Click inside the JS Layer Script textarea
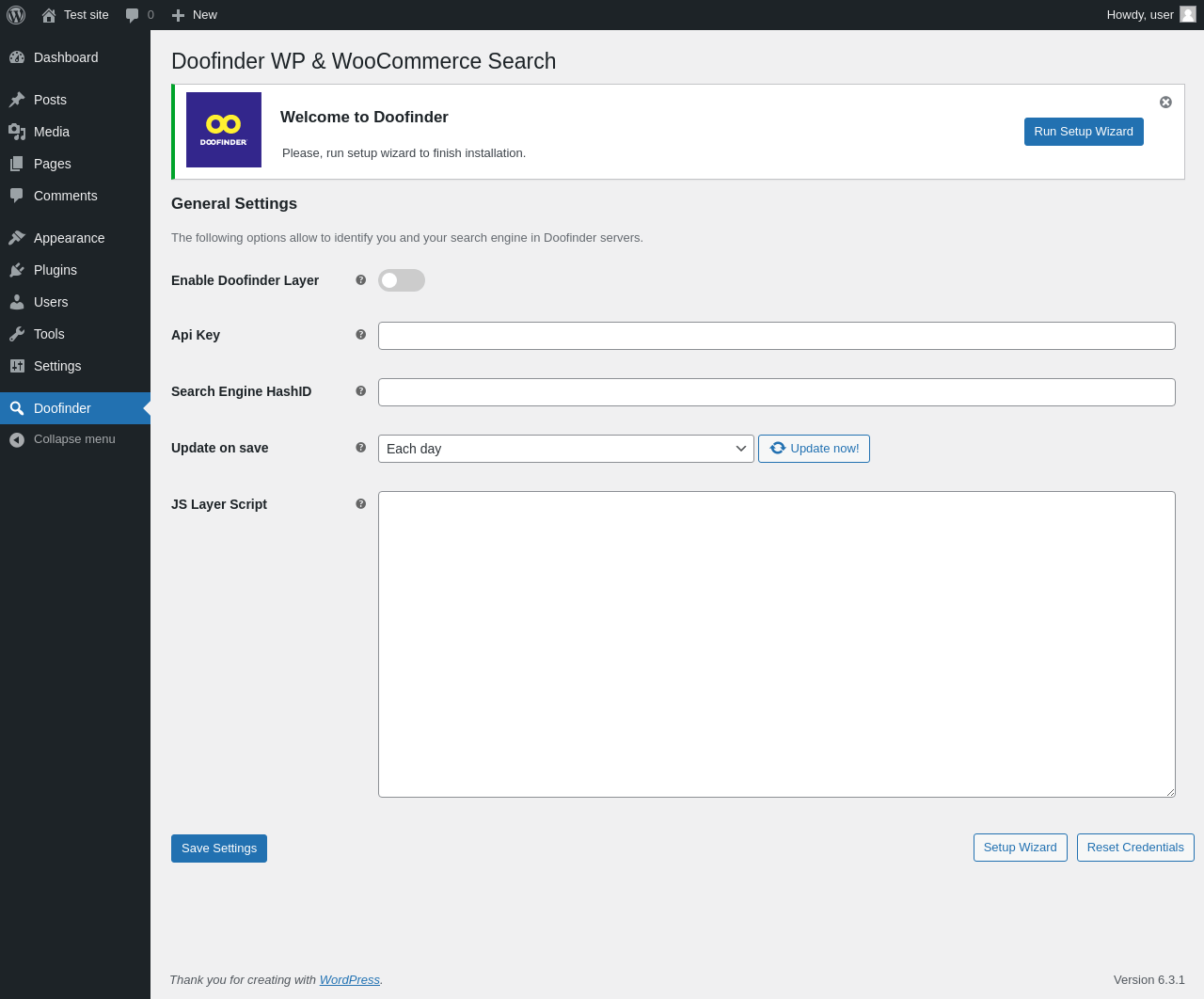1204x999 pixels. click(x=777, y=644)
